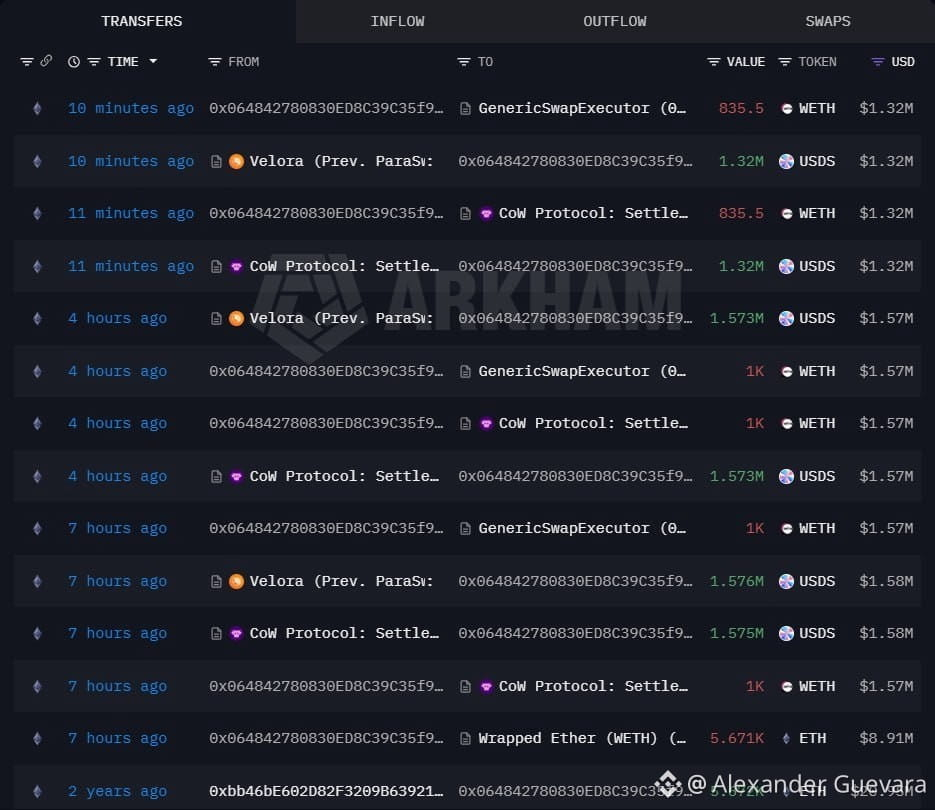Click the TIME column header label
Viewport: 935px width, 810px height.
[x=123, y=62]
